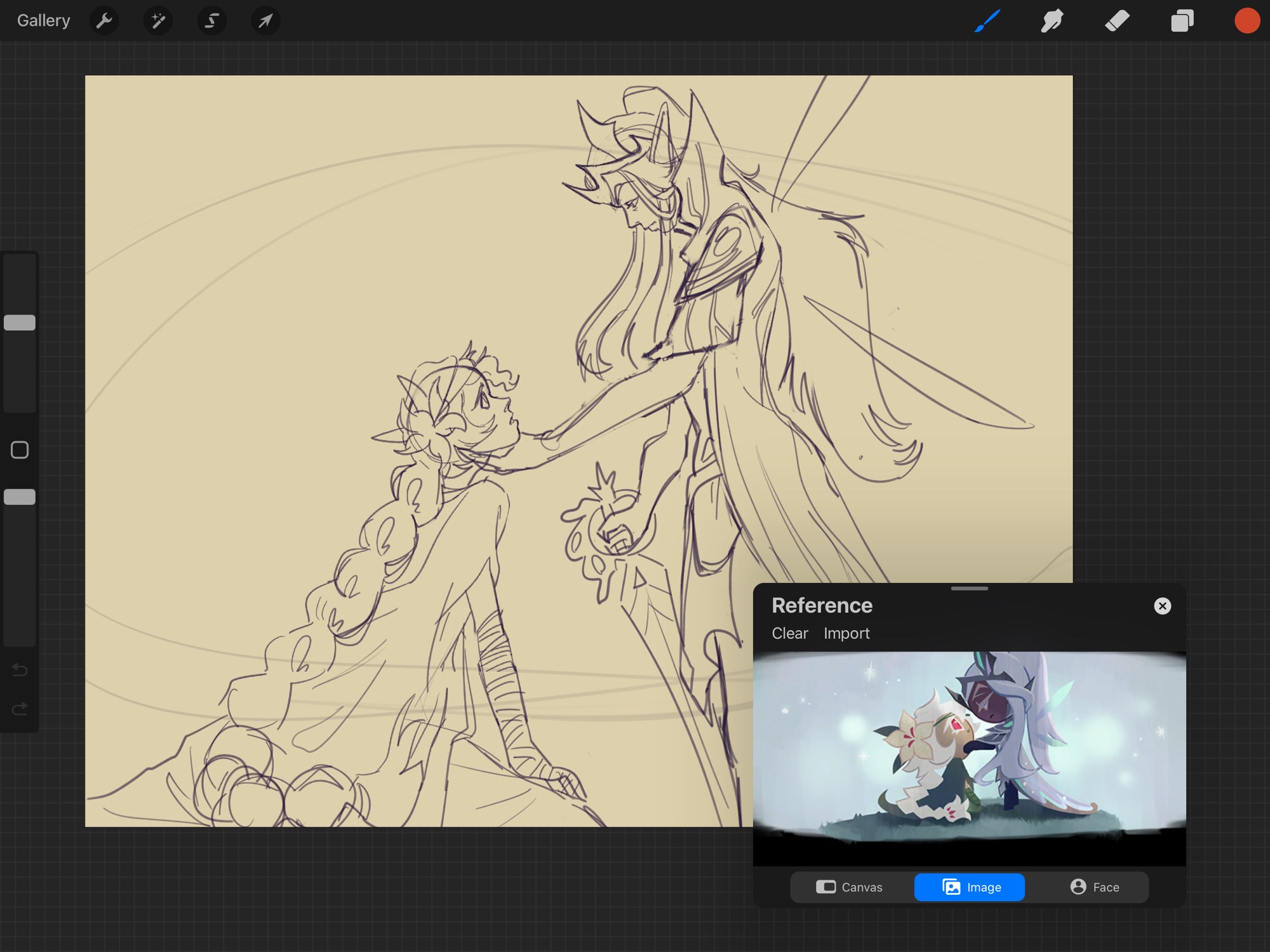The width and height of the screenshot is (1270, 952).
Task: Click the brush size slider handle
Action: (20, 323)
